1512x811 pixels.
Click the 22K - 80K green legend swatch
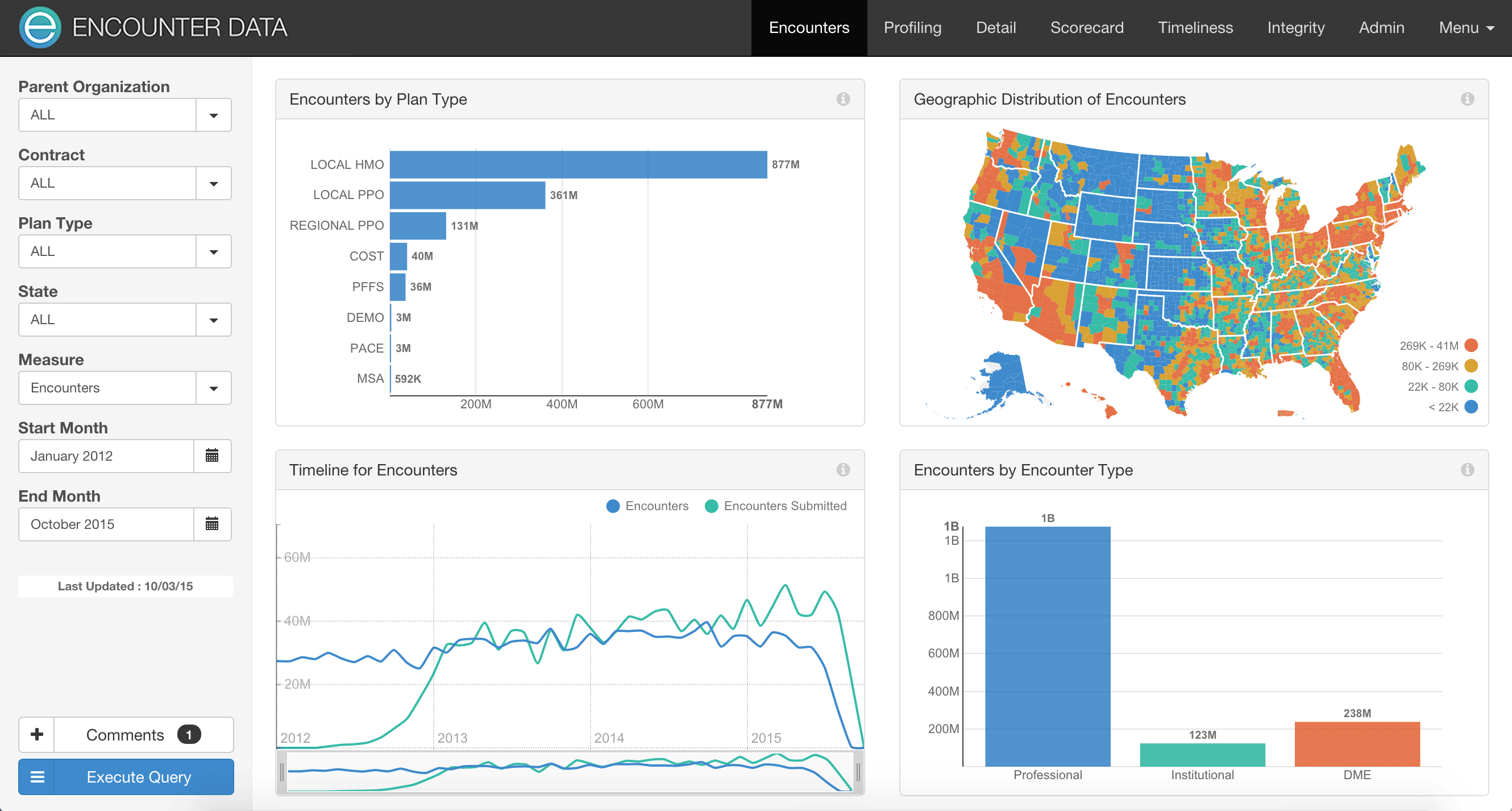tap(1471, 386)
